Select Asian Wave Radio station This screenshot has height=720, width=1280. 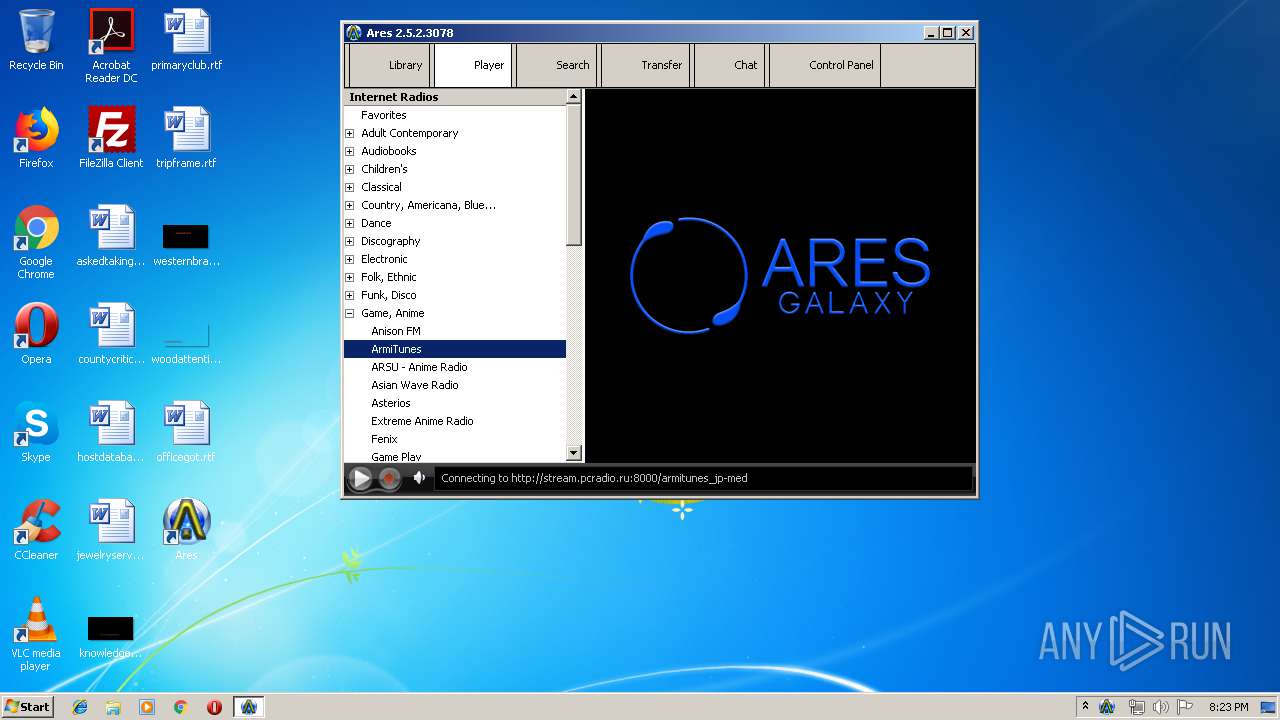tap(415, 385)
